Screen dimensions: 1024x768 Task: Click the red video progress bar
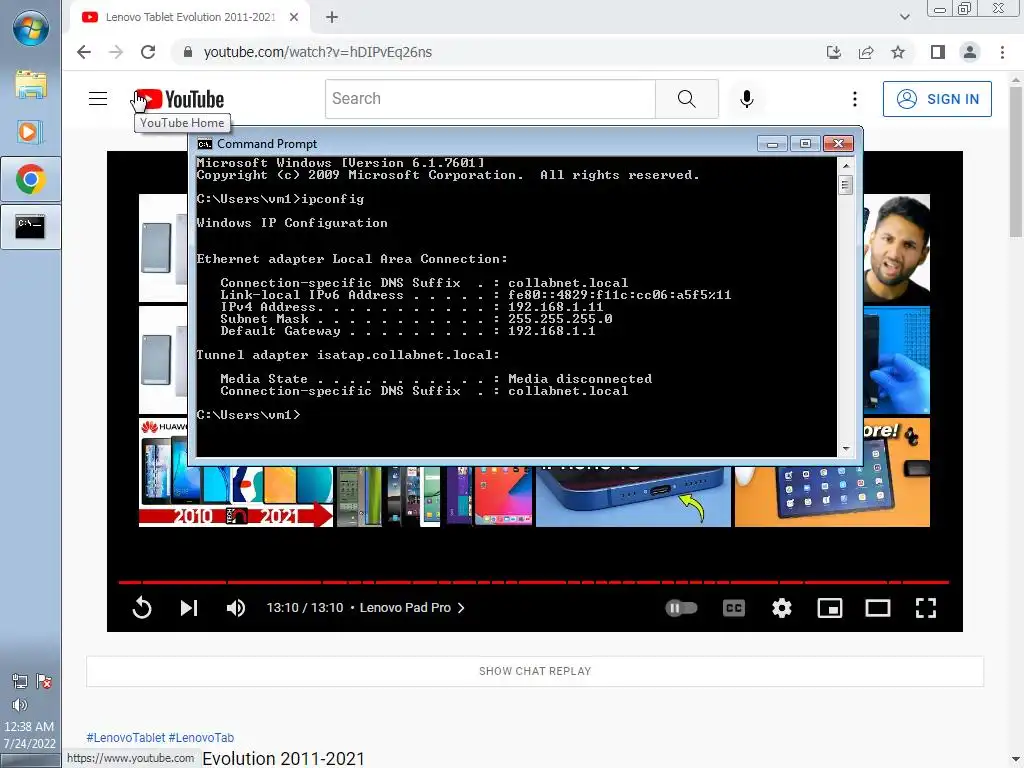[x=534, y=581]
